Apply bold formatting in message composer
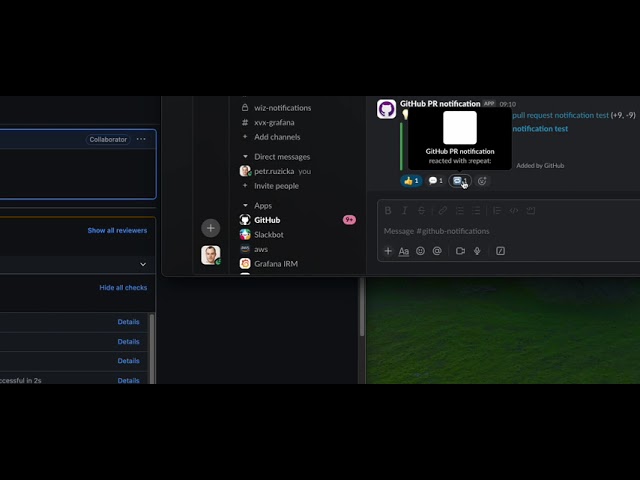Viewport: 640px width, 480px height. click(x=388, y=211)
